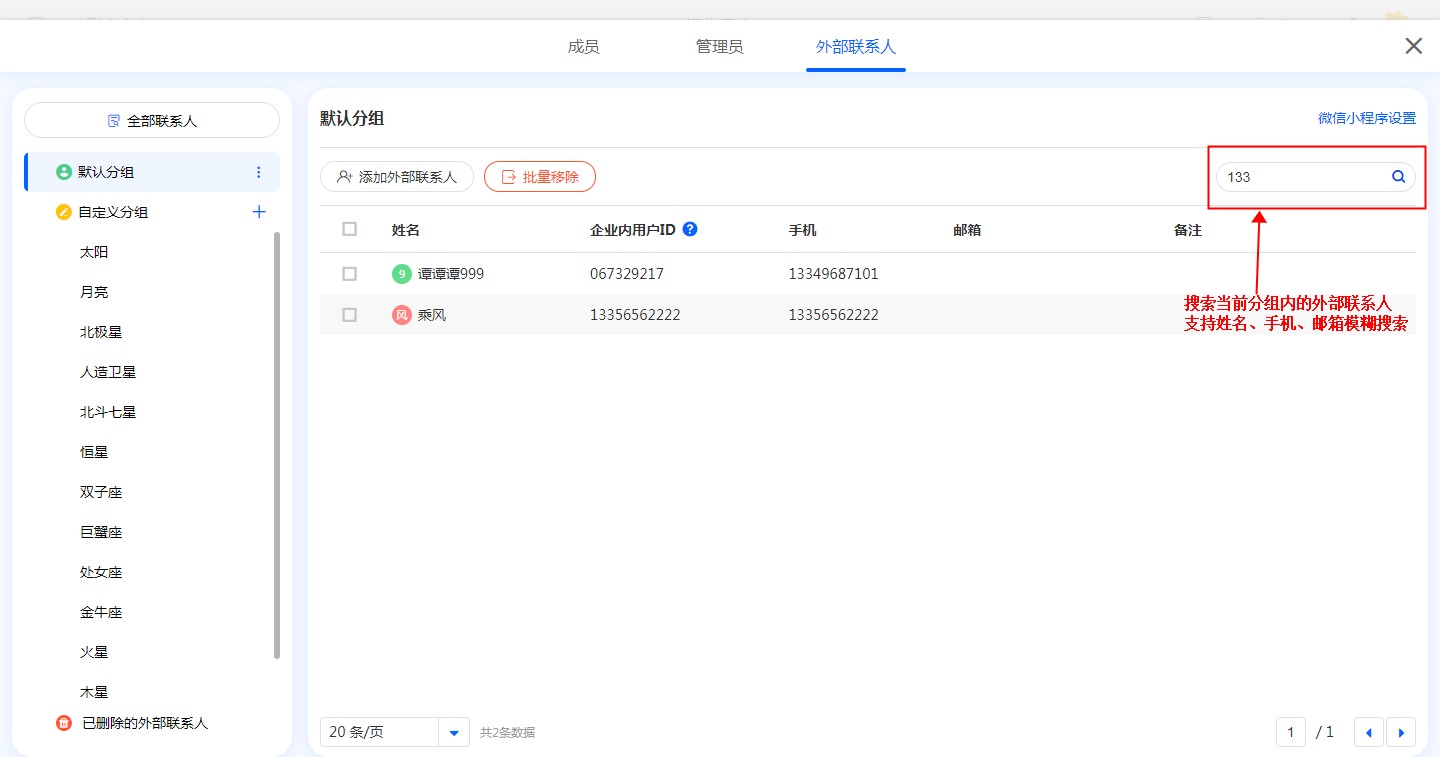Click the avatar icon of 谭谭谭999
The height and width of the screenshot is (757, 1440).
pos(402,274)
